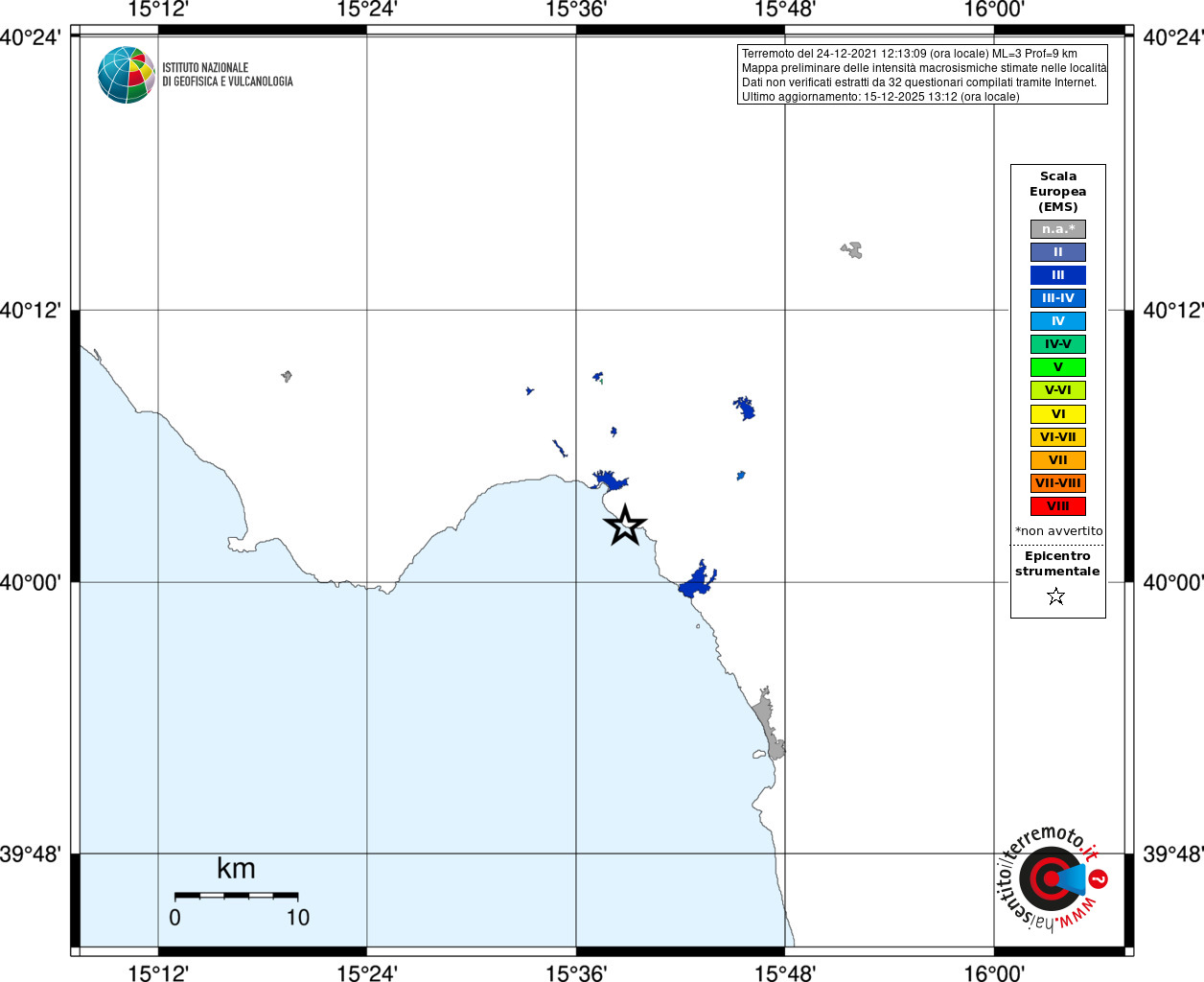The height and width of the screenshot is (982, 1204).
Task: Click the small gray locality west near 15°18'
Action: pyautogui.click(x=287, y=376)
